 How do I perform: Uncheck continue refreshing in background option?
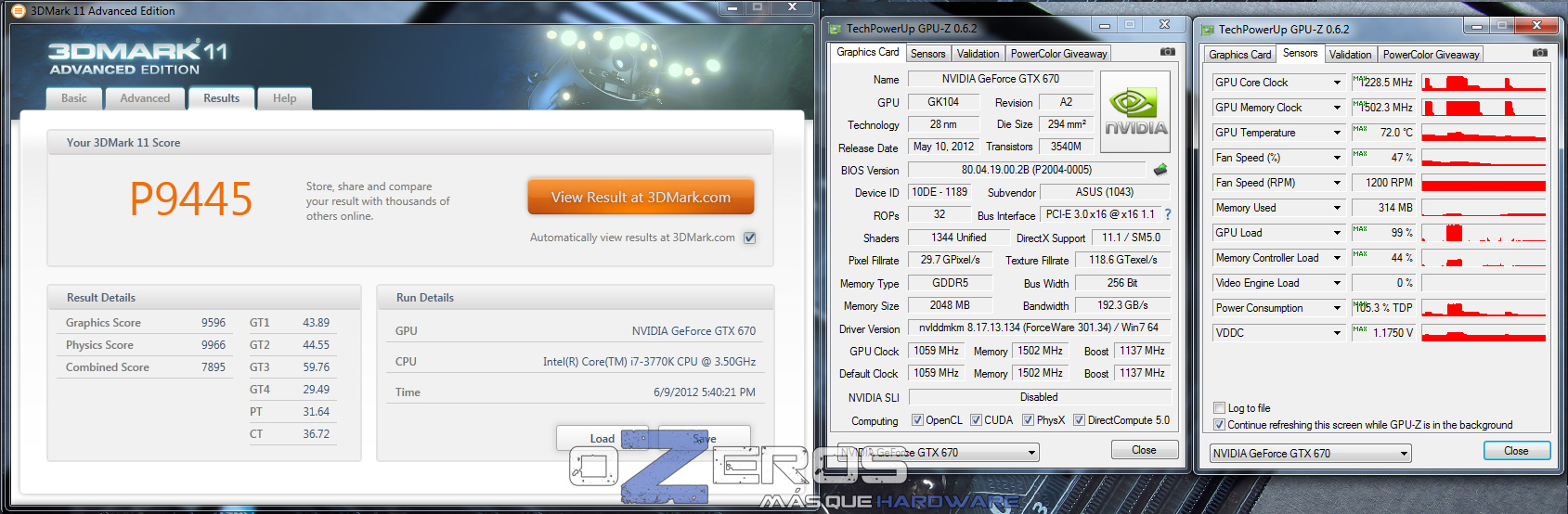click(1220, 425)
